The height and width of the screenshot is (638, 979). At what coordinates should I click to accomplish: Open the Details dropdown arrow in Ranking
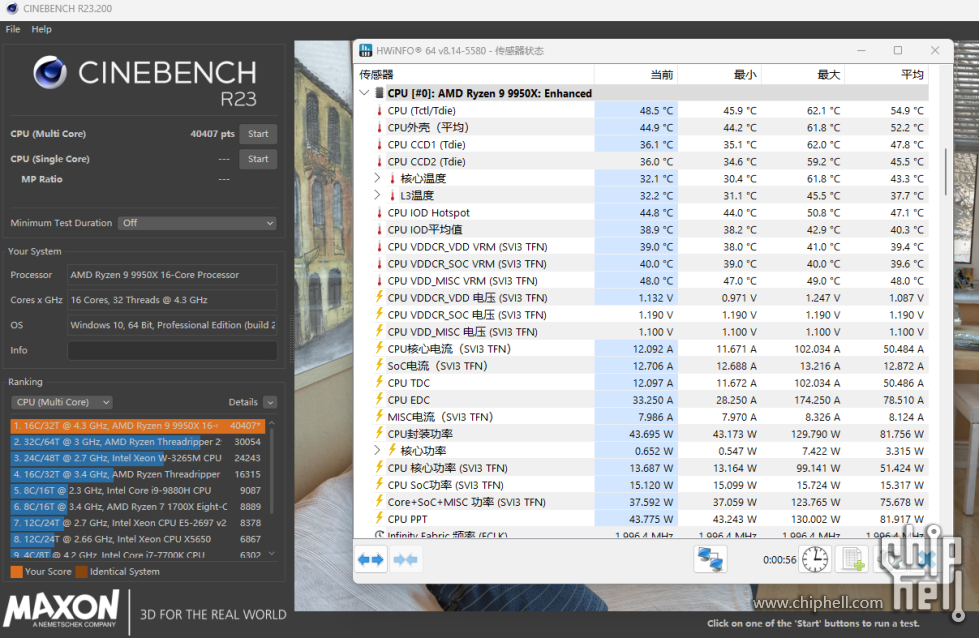coord(270,402)
